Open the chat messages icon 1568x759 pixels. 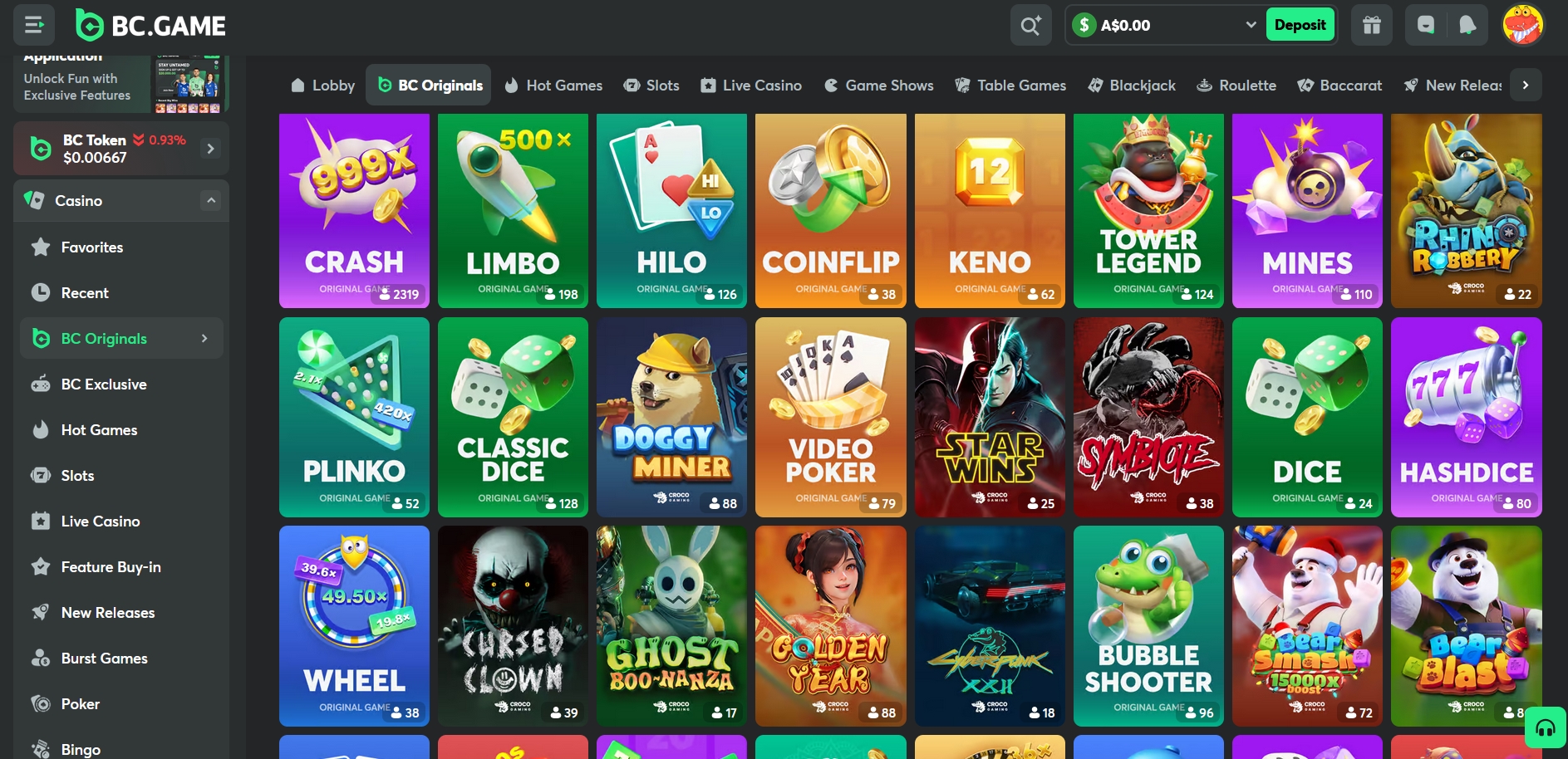[1424, 25]
